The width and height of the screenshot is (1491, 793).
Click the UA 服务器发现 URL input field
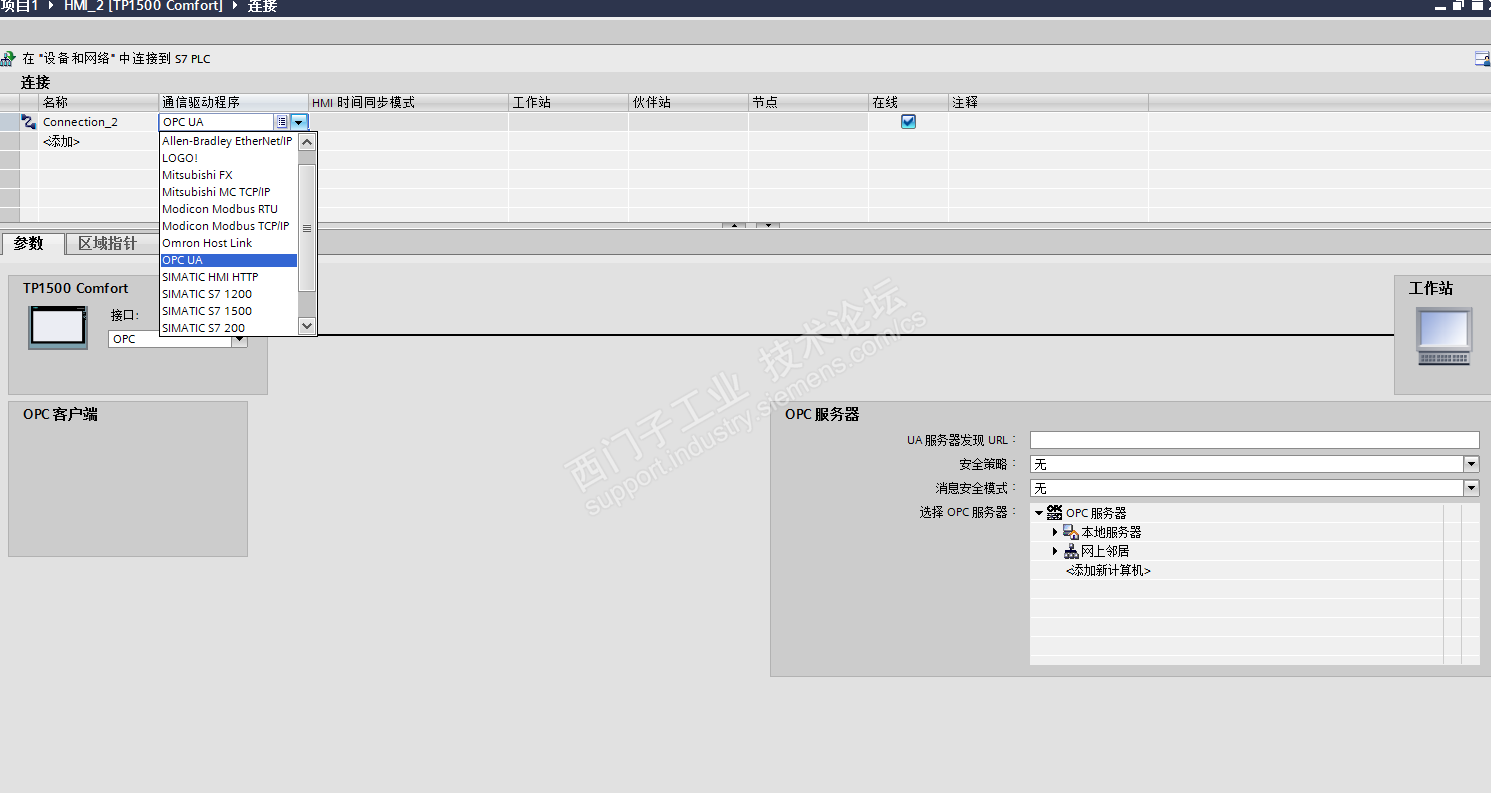(1254, 440)
